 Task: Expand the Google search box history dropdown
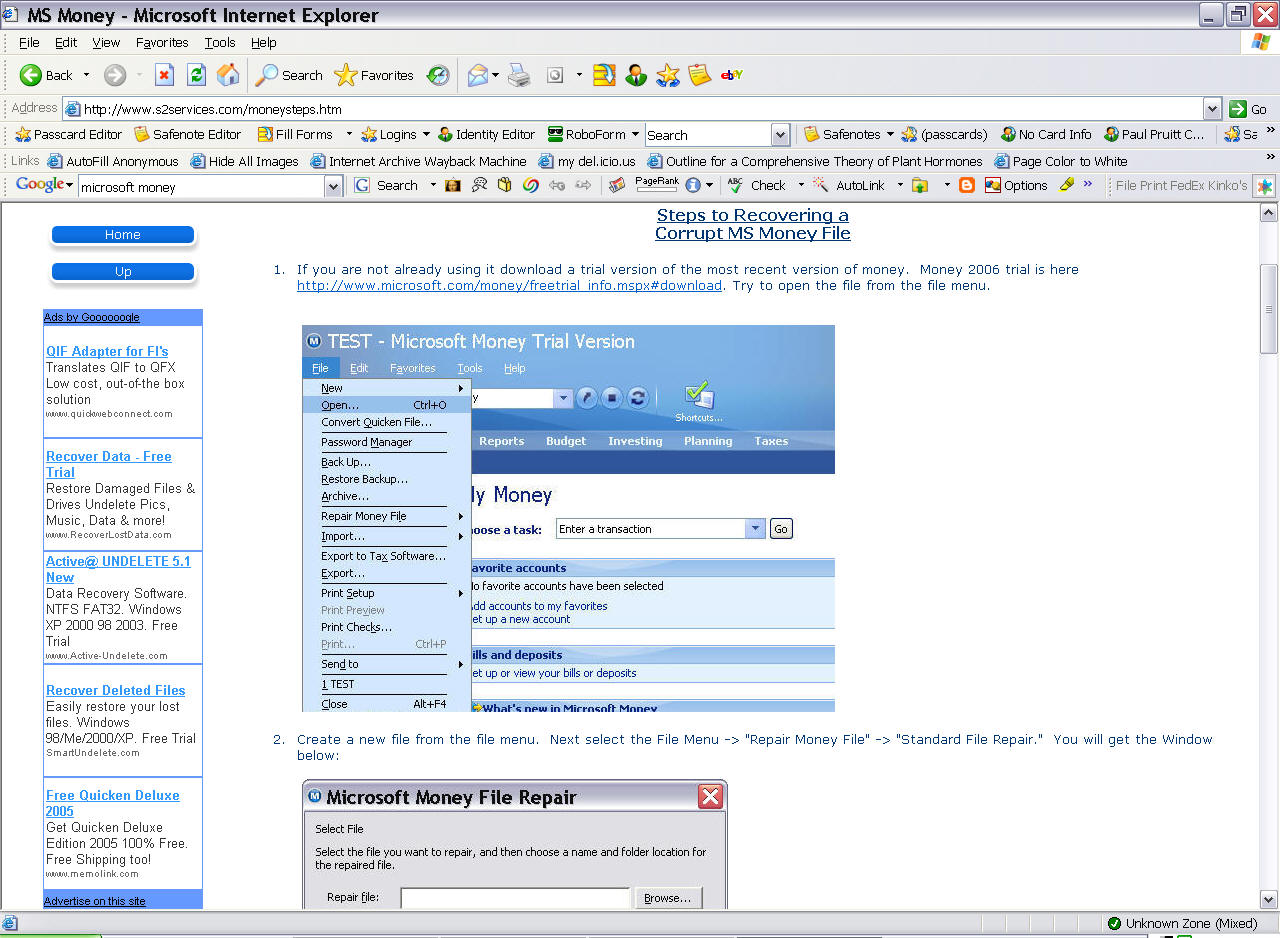click(x=334, y=187)
